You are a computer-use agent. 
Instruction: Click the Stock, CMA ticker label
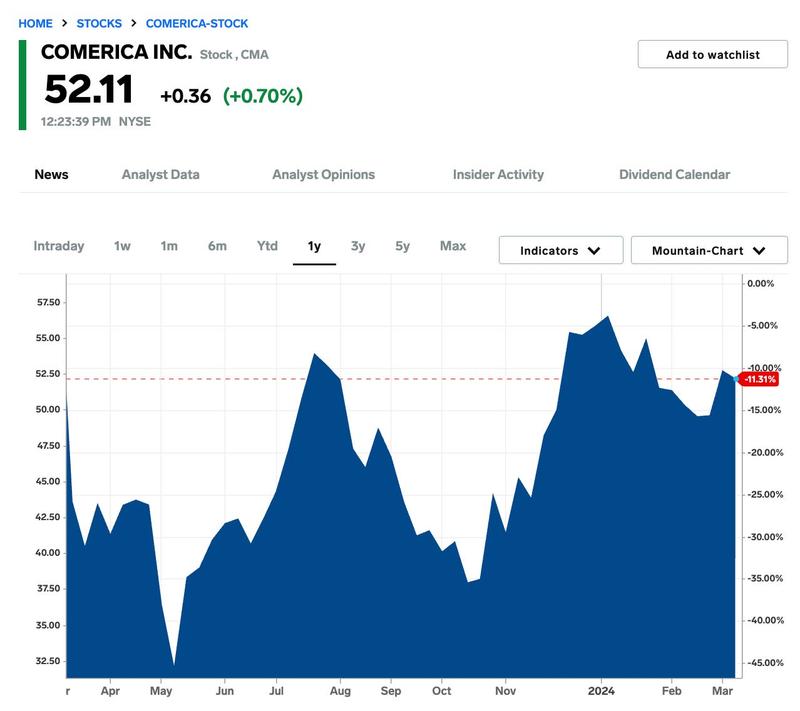(x=234, y=55)
